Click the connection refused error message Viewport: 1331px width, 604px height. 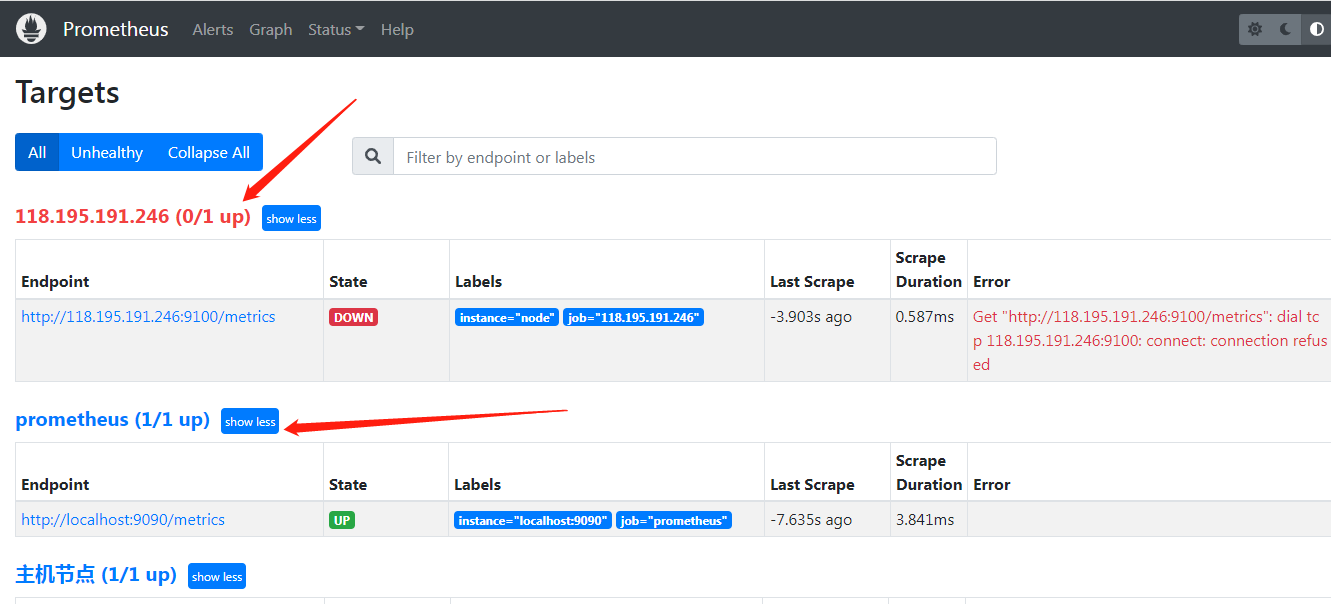[1150, 340]
